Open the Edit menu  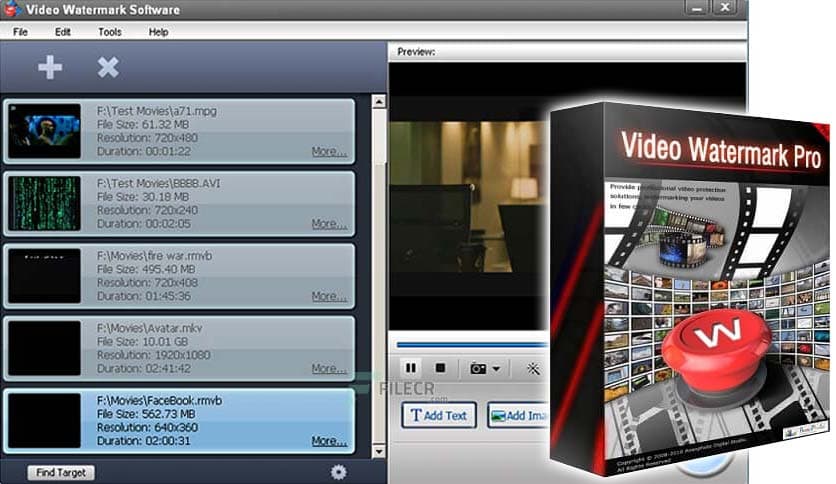[62, 32]
